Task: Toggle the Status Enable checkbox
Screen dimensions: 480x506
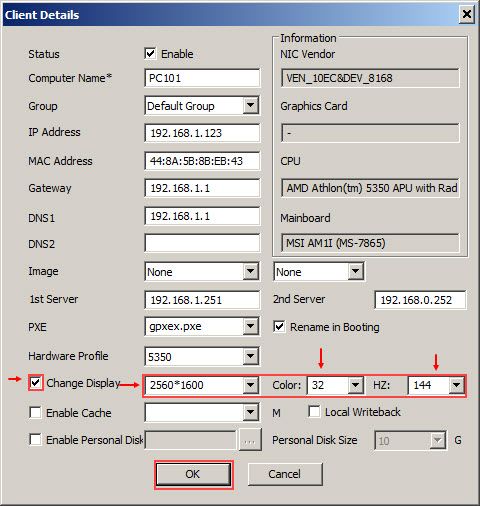Action: [150, 53]
